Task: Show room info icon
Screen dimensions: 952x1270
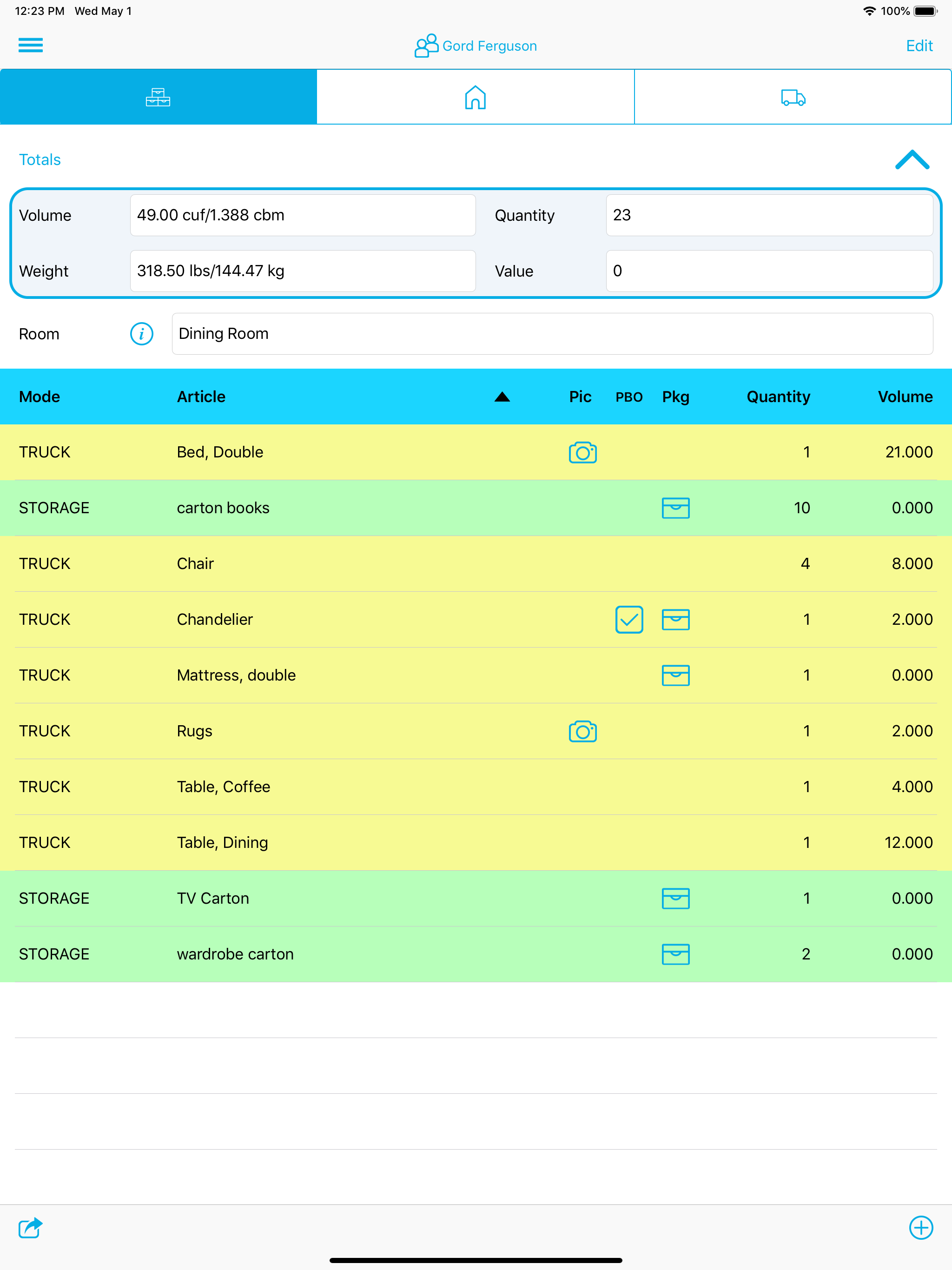Action: click(x=142, y=334)
